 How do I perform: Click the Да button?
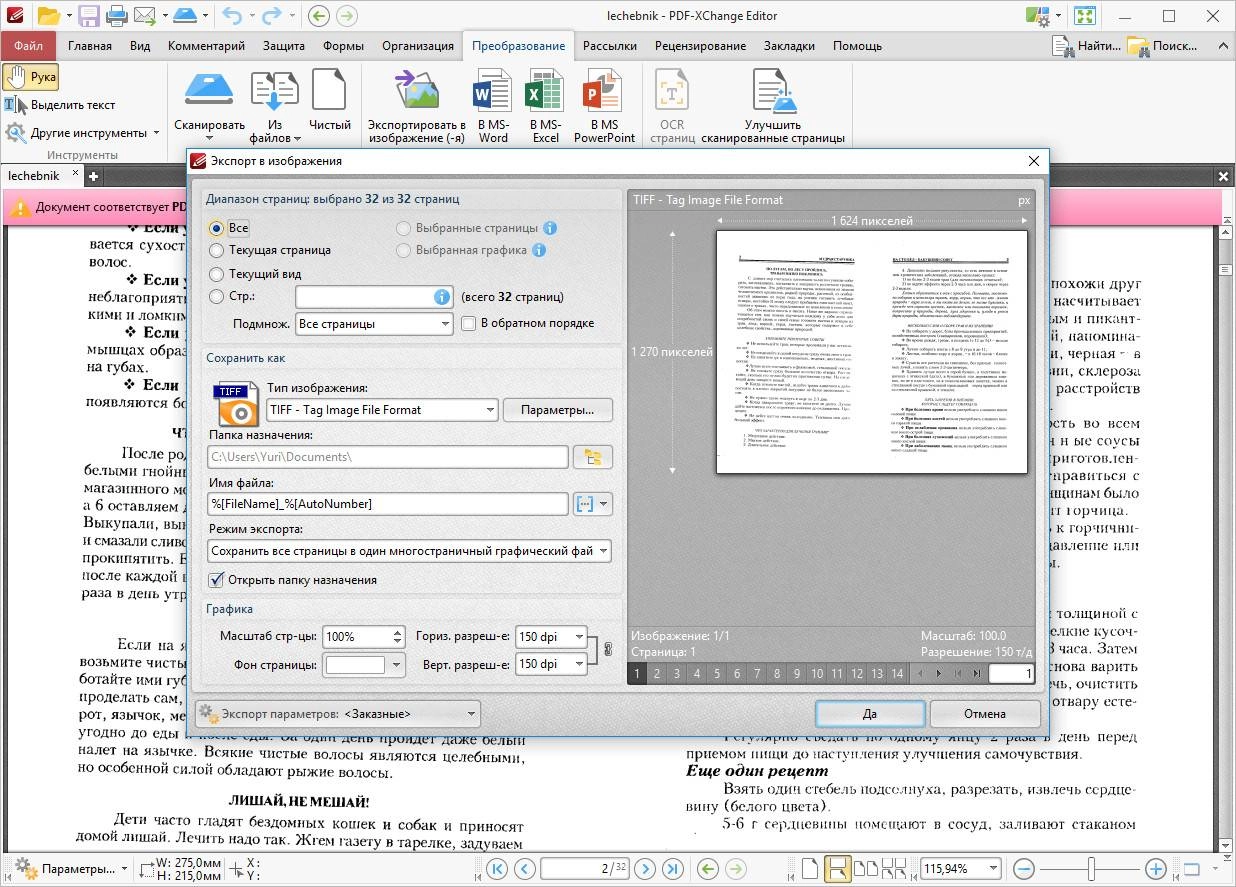click(870, 714)
